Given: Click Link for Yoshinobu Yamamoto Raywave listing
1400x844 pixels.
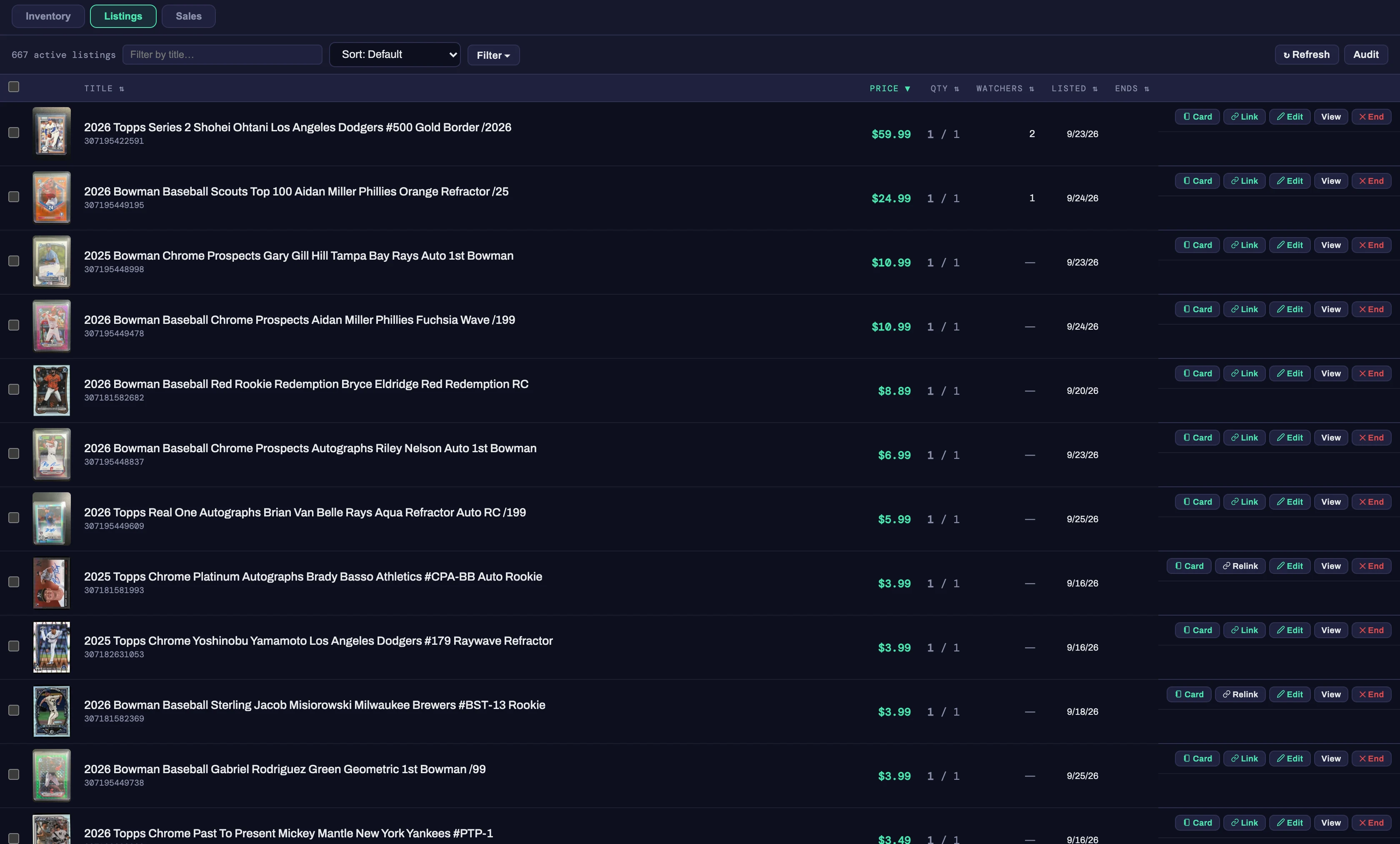Looking at the screenshot, I should tap(1244, 630).
